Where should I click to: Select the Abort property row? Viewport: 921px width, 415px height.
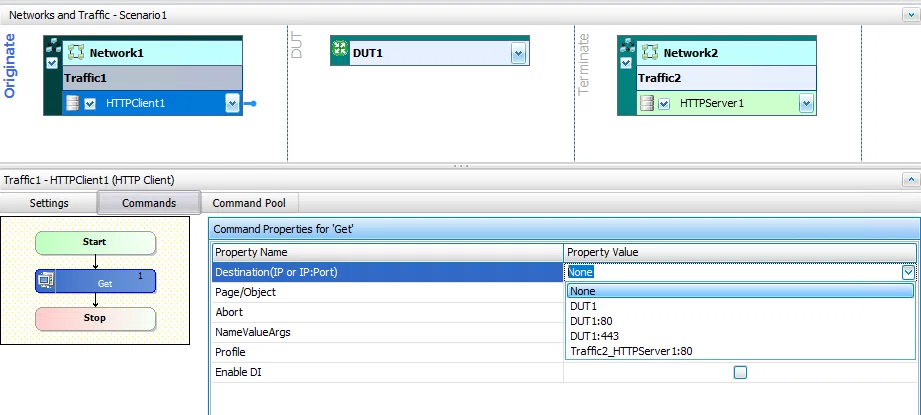click(x=388, y=312)
